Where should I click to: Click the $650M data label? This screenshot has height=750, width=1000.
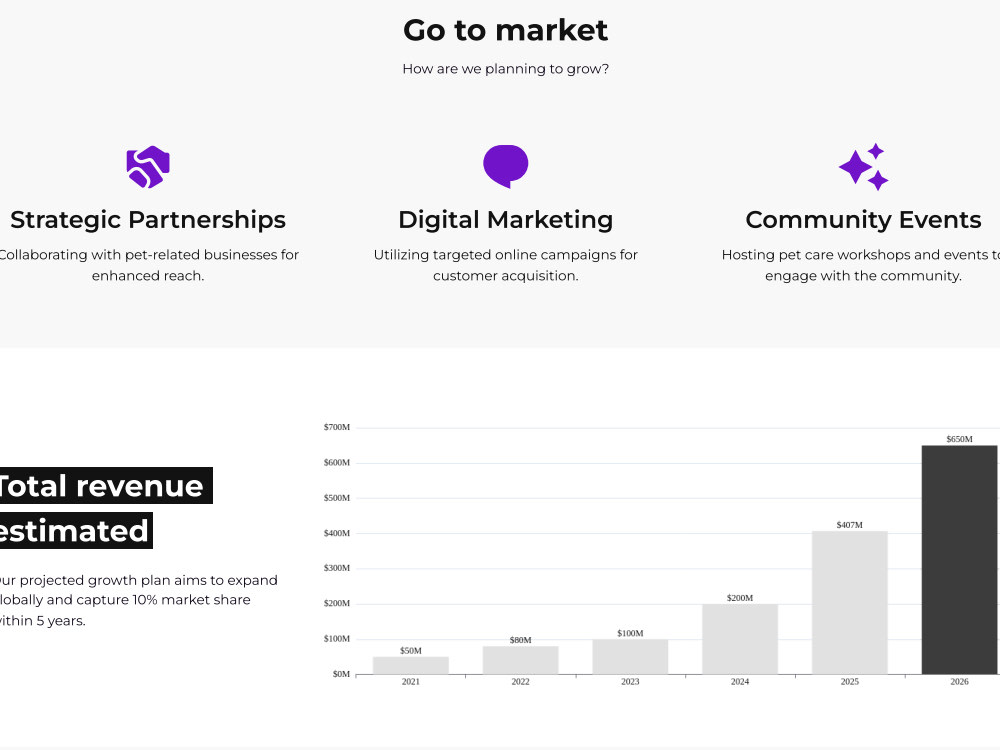(x=959, y=439)
